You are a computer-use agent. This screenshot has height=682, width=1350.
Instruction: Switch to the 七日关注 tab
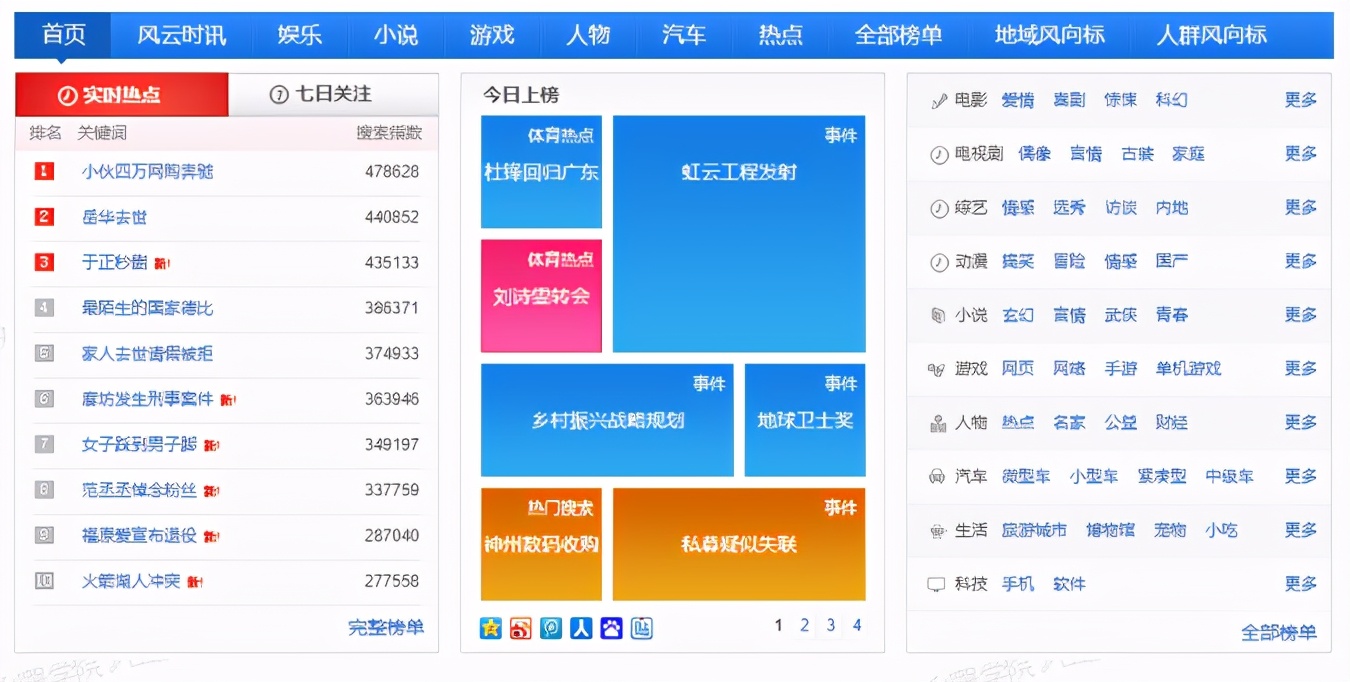click(335, 94)
